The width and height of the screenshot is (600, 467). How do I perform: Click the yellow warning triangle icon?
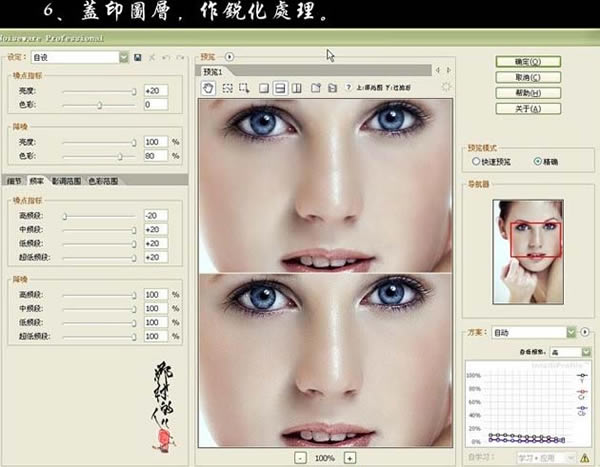tap(585, 457)
